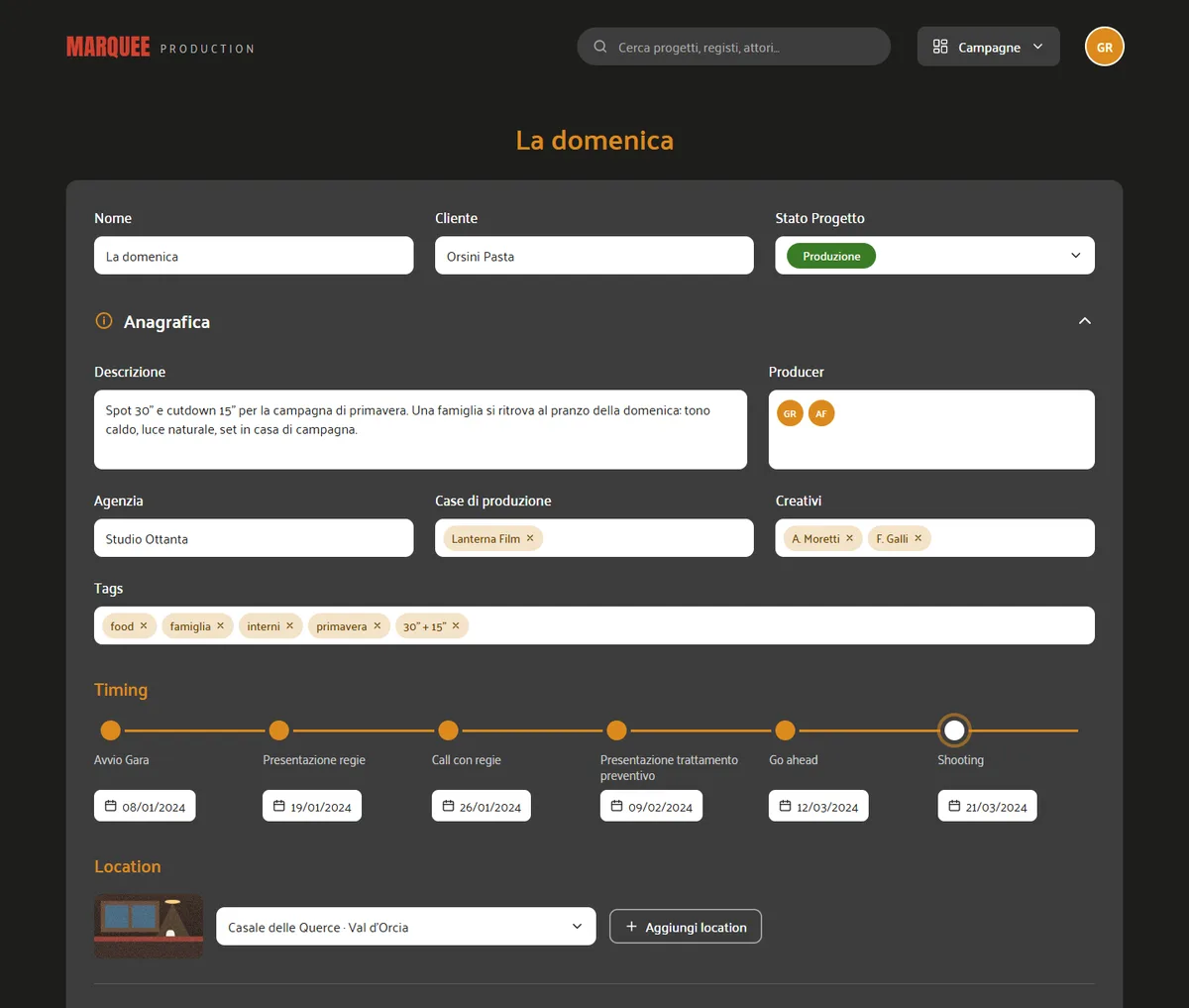This screenshot has height=1008, width=1189.
Task: Click the AF producer avatar
Action: coord(821,413)
